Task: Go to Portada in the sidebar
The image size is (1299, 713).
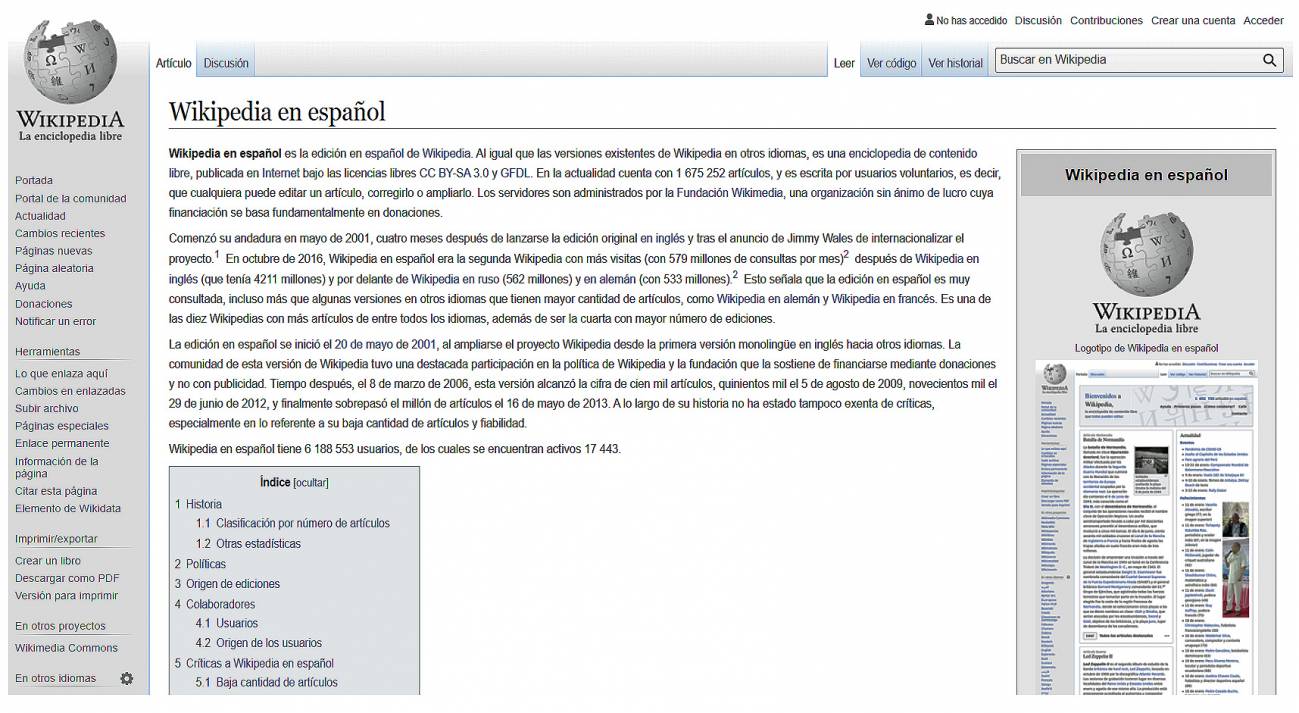Action: point(34,181)
